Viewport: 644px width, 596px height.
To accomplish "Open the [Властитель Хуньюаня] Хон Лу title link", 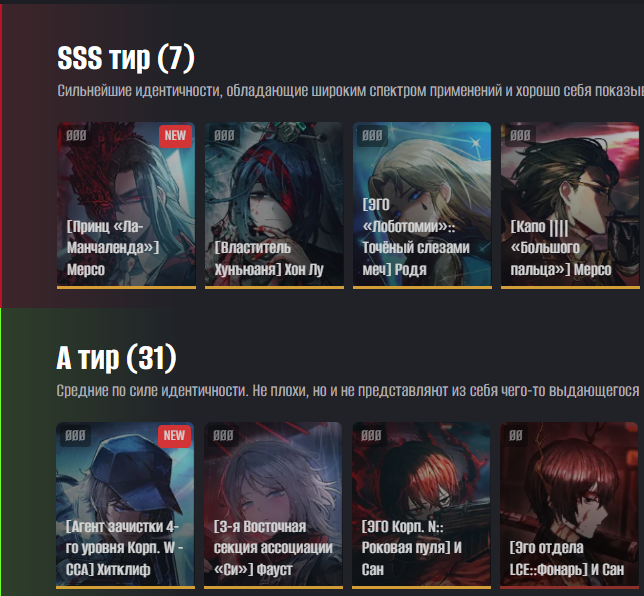I will (x=269, y=259).
